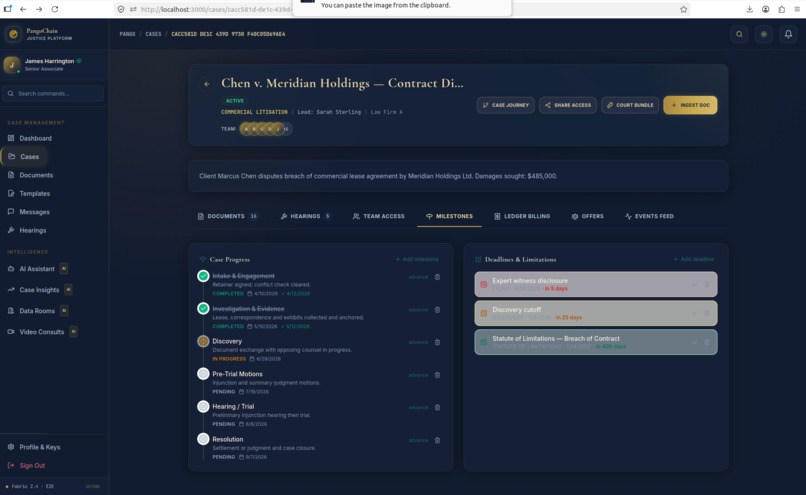Image resolution: width=806 pixels, height=495 pixels.
Task: Click the team member avatars group
Action: coord(266,129)
